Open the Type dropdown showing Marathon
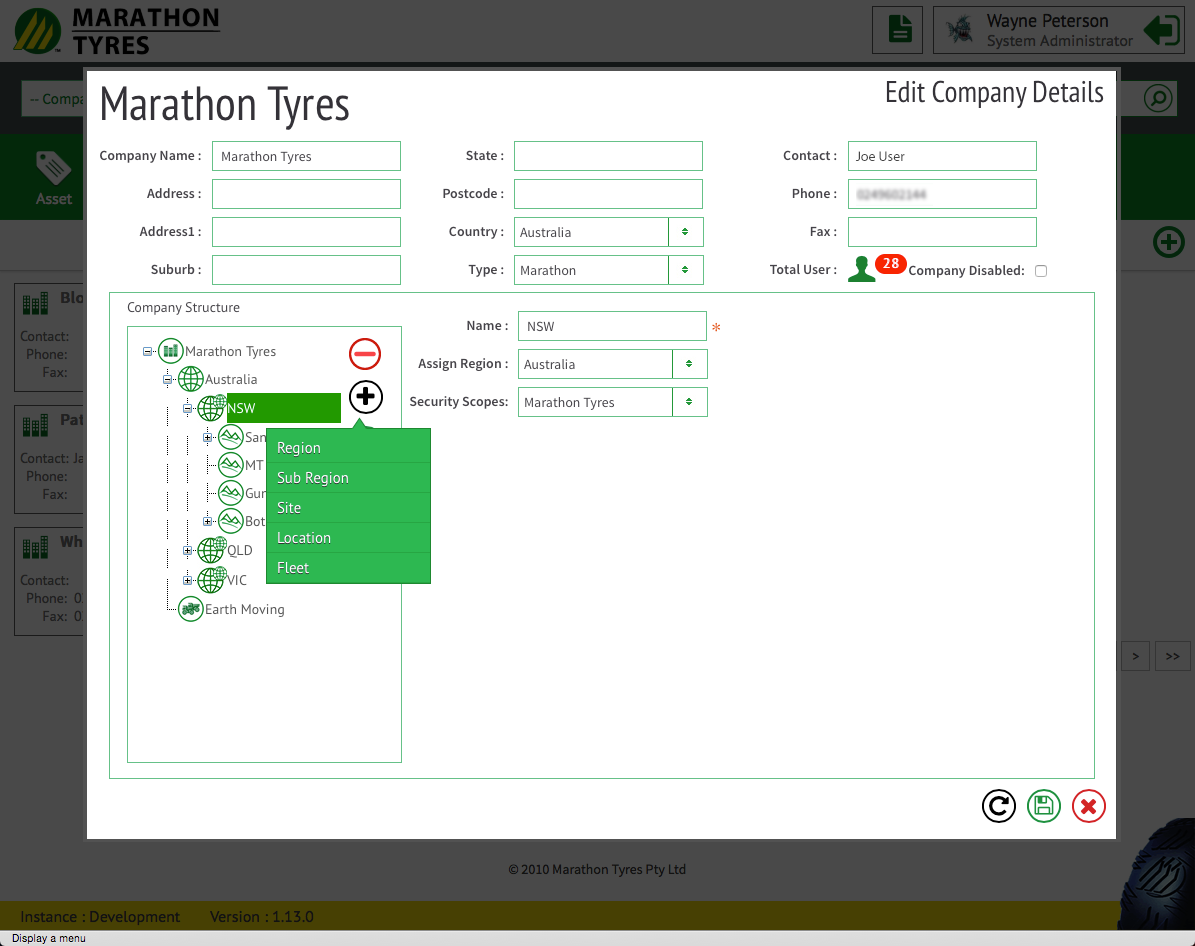1195x946 pixels. click(x=685, y=270)
